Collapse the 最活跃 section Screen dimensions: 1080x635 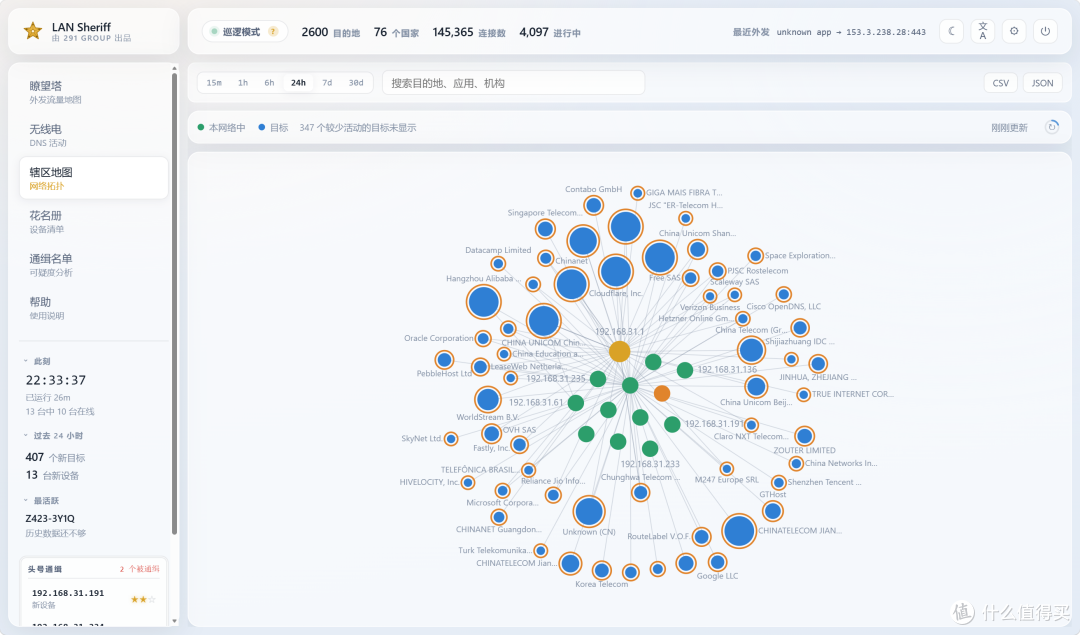click(41, 500)
